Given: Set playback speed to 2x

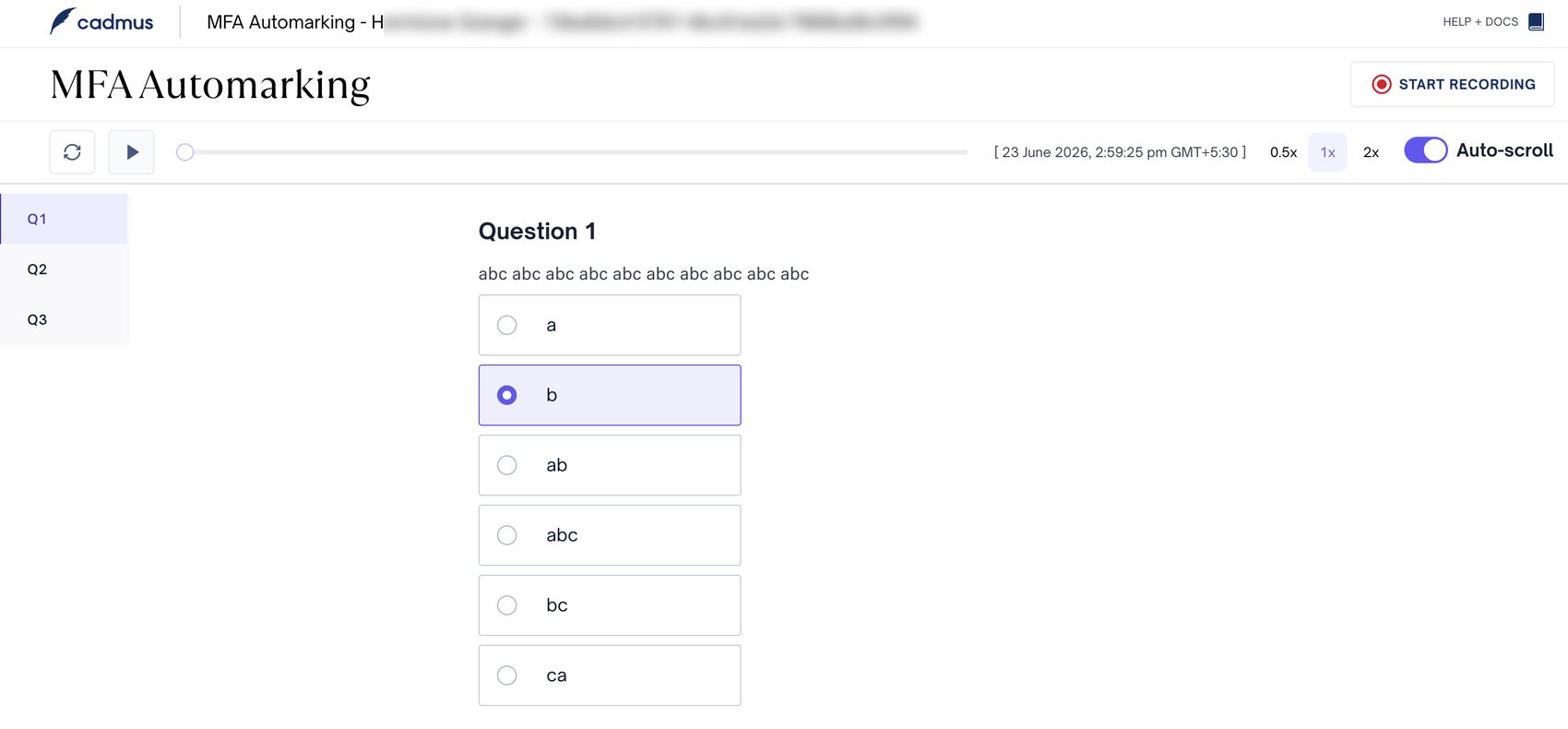Looking at the screenshot, I should pos(1371,152).
